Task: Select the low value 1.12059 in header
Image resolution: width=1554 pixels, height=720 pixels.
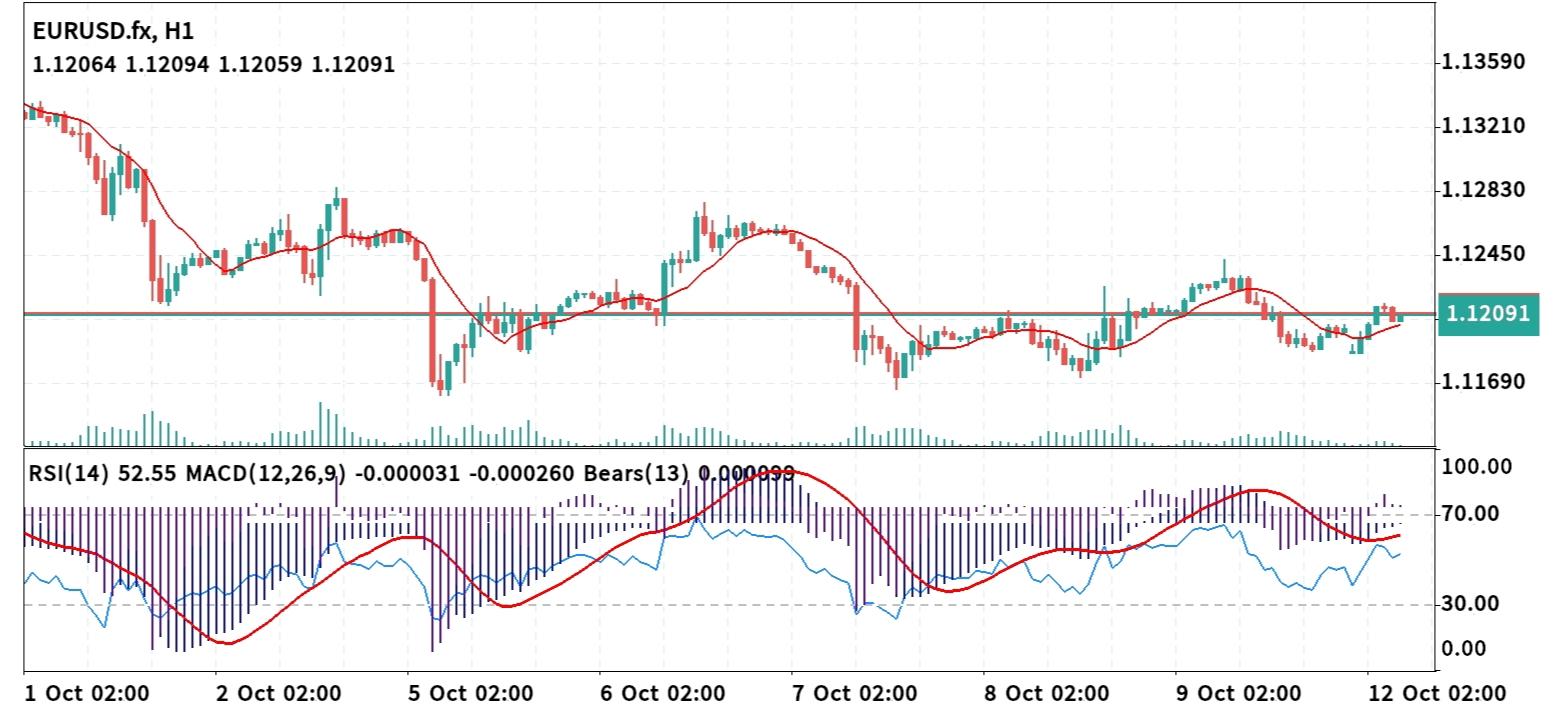Action: click(x=260, y=65)
